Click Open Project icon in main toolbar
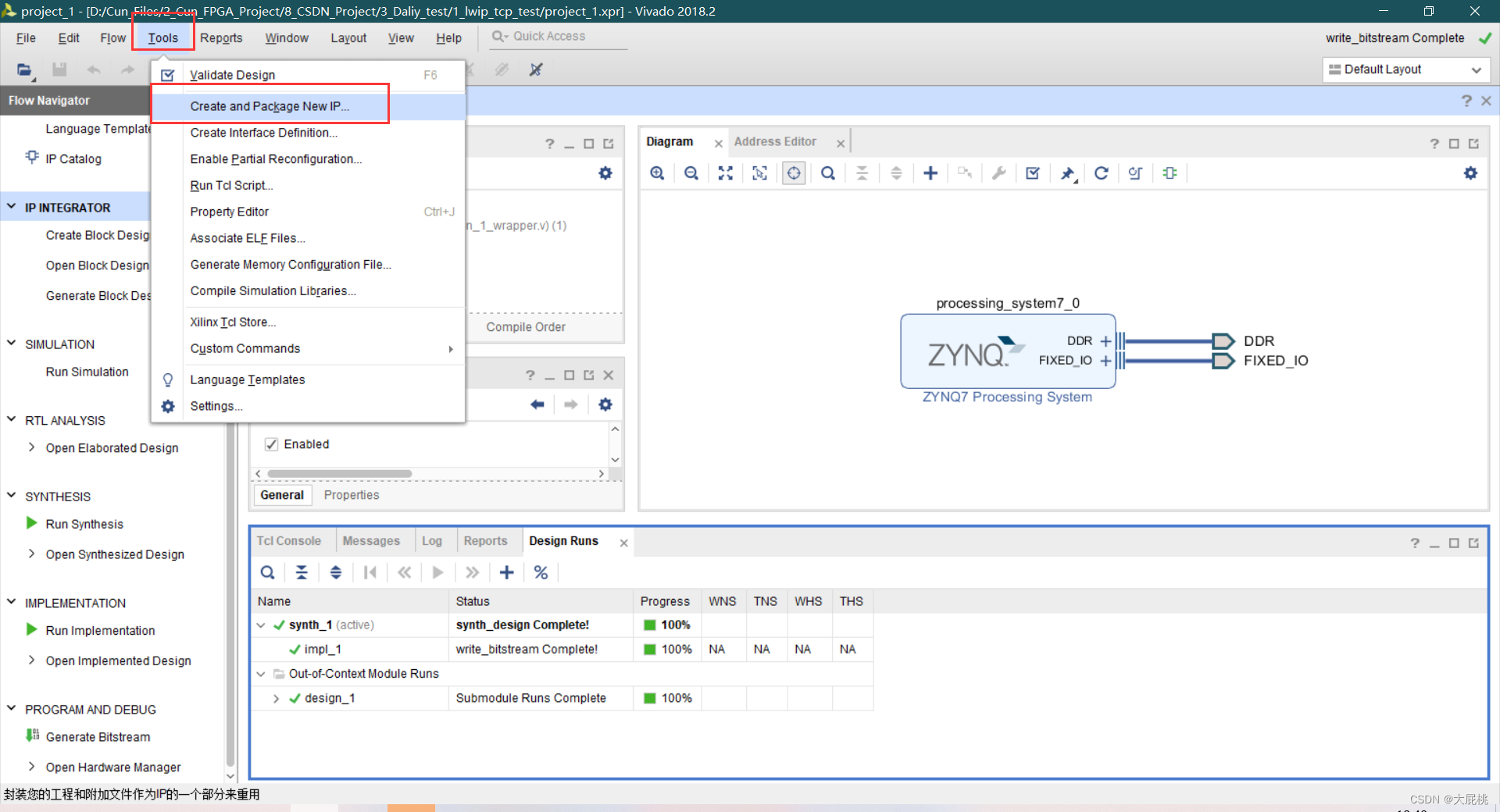 click(x=25, y=69)
